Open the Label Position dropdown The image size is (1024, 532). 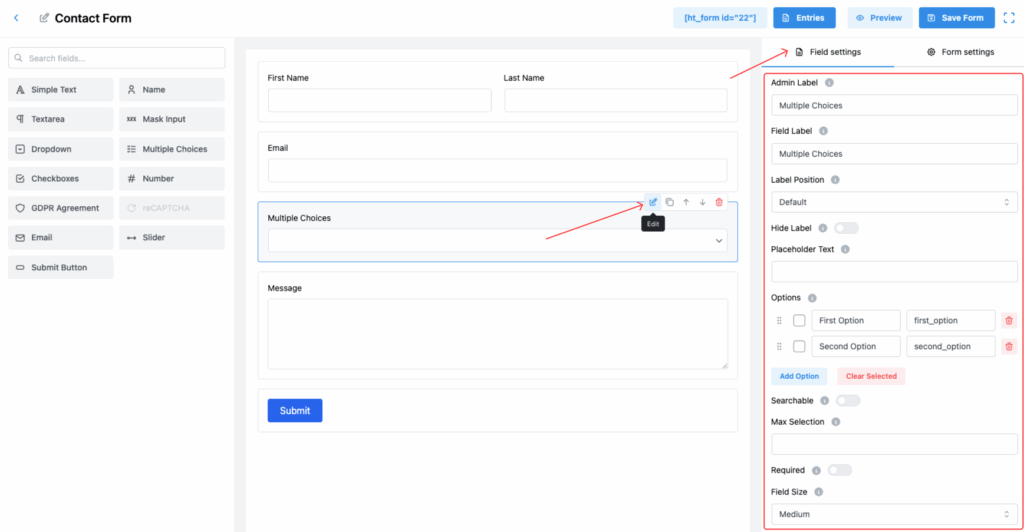coord(894,202)
